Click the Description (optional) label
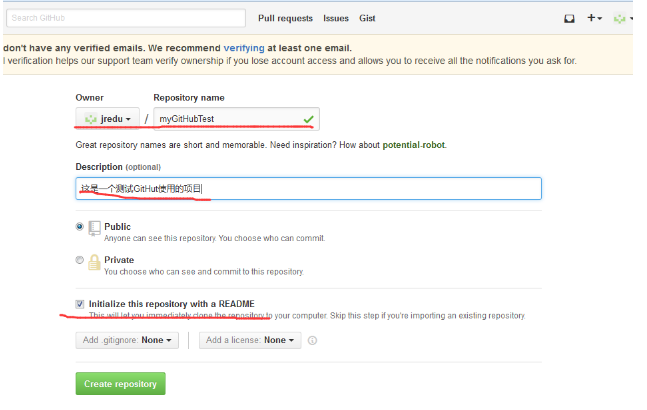This screenshot has height=410, width=647. [118, 167]
